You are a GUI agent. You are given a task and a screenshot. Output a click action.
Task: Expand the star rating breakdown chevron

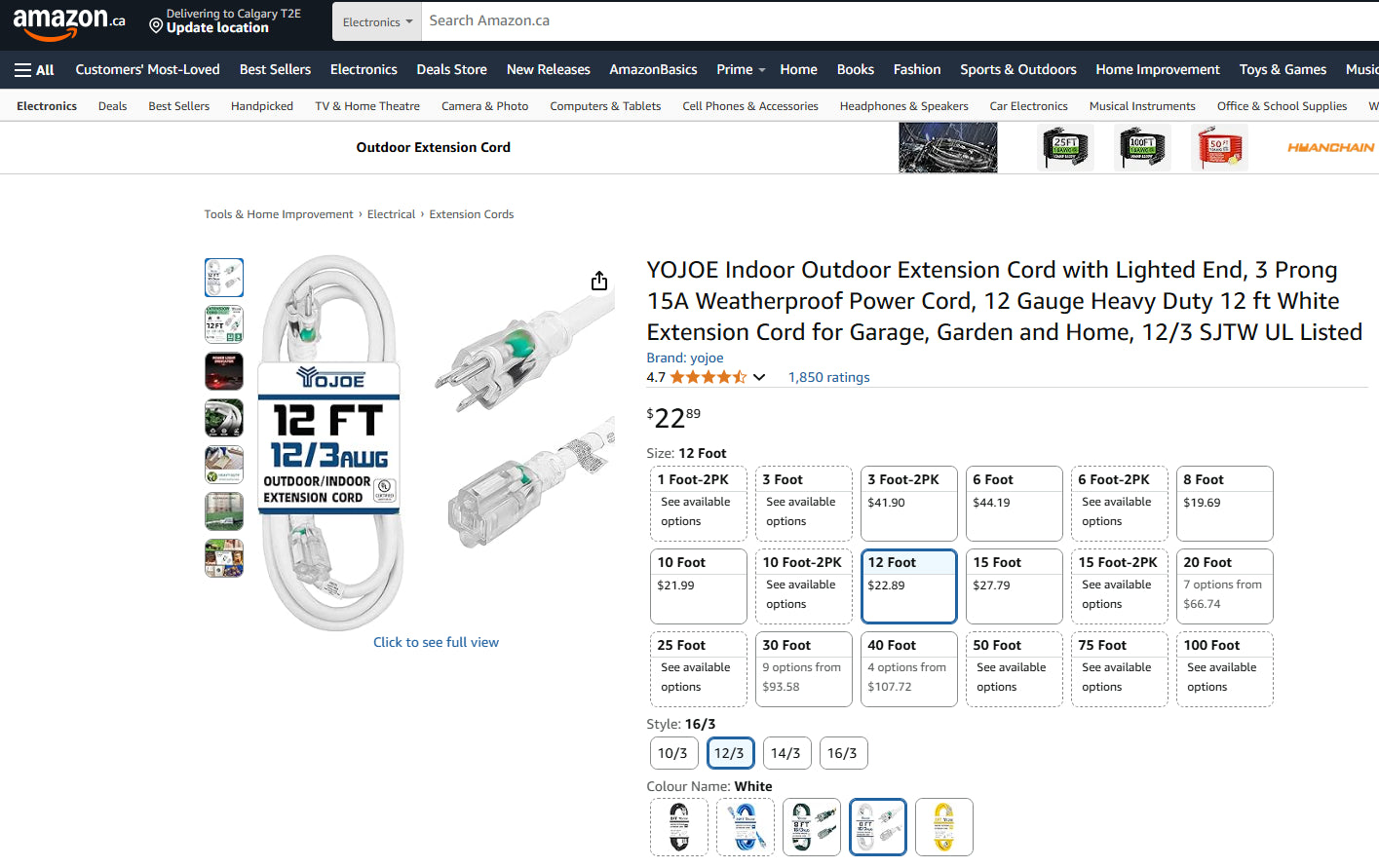(x=759, y=378)
